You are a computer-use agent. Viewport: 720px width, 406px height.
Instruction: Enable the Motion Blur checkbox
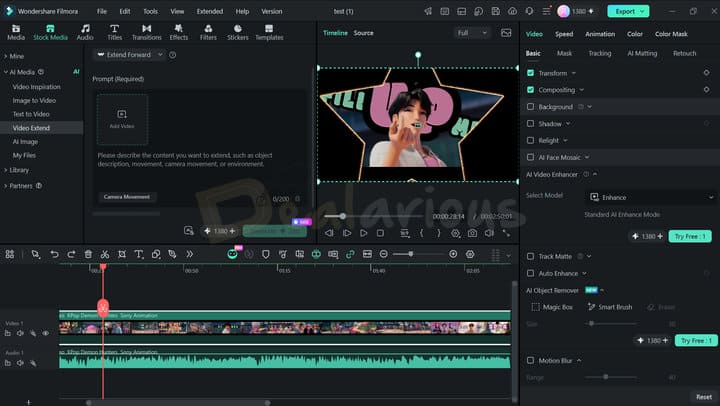[x=530, y=361]
